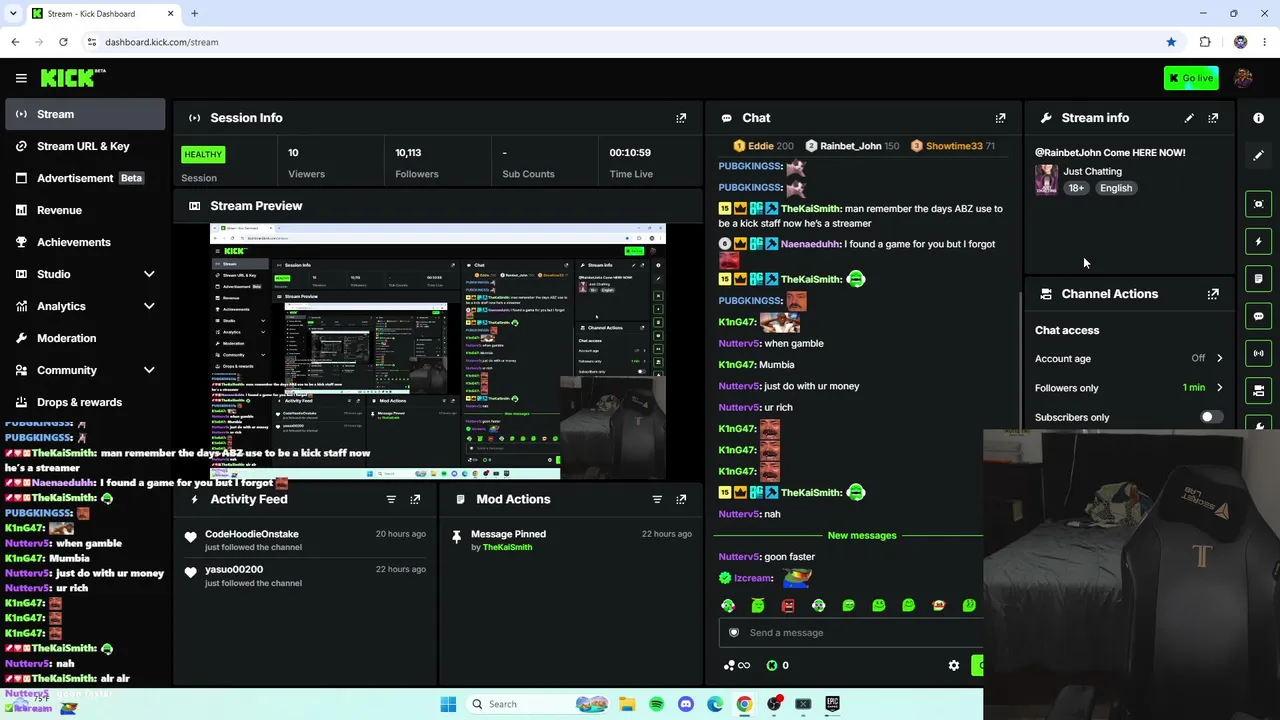Click the lightning bolt icon in right rail

1258,241
